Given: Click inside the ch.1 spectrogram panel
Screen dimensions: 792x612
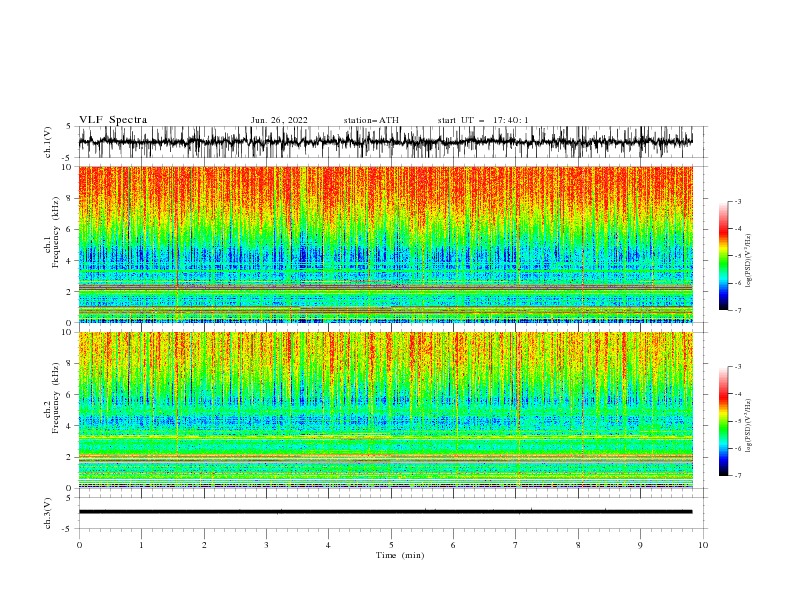Looking at the screenshot, I should (385, 244).
